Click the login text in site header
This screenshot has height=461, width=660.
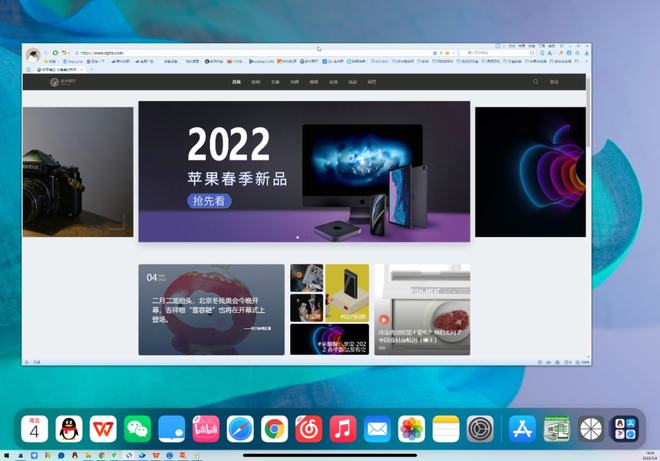pos(554,82)
